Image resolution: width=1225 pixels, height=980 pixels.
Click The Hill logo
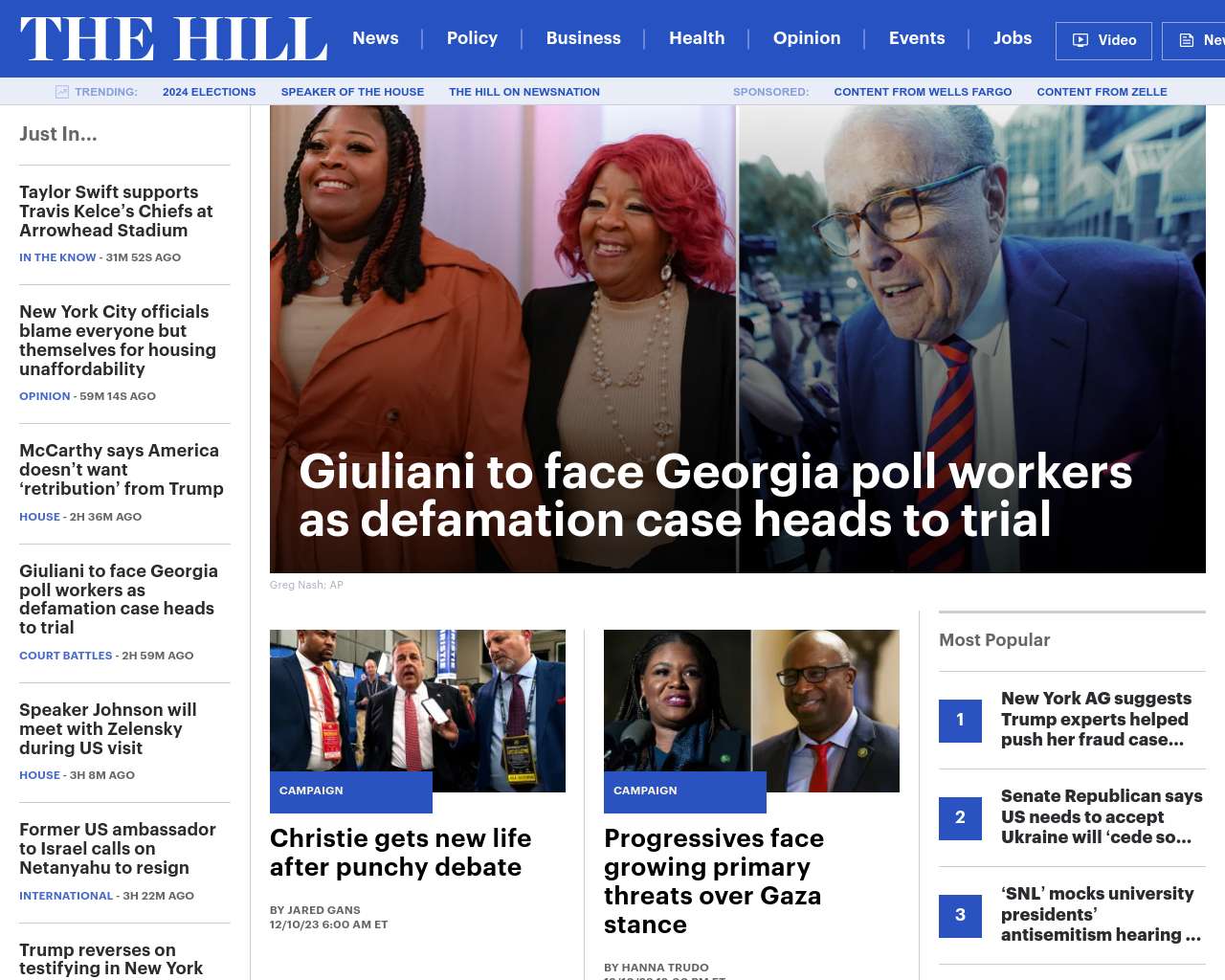pos(173,39)
